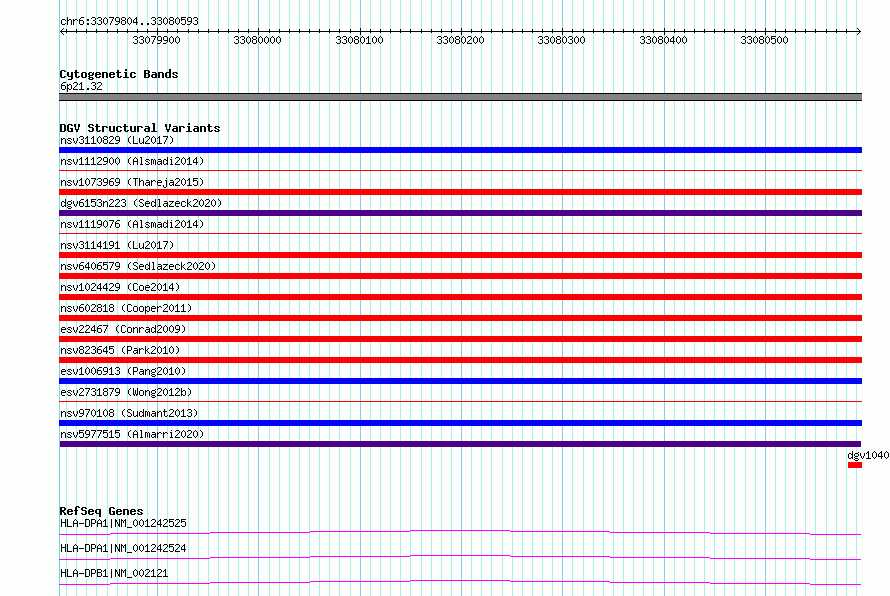This screenshot has width=890, height=596.
Task: Click label nsv1024429 (Coe2014)
Action: [x=120, y=287]
